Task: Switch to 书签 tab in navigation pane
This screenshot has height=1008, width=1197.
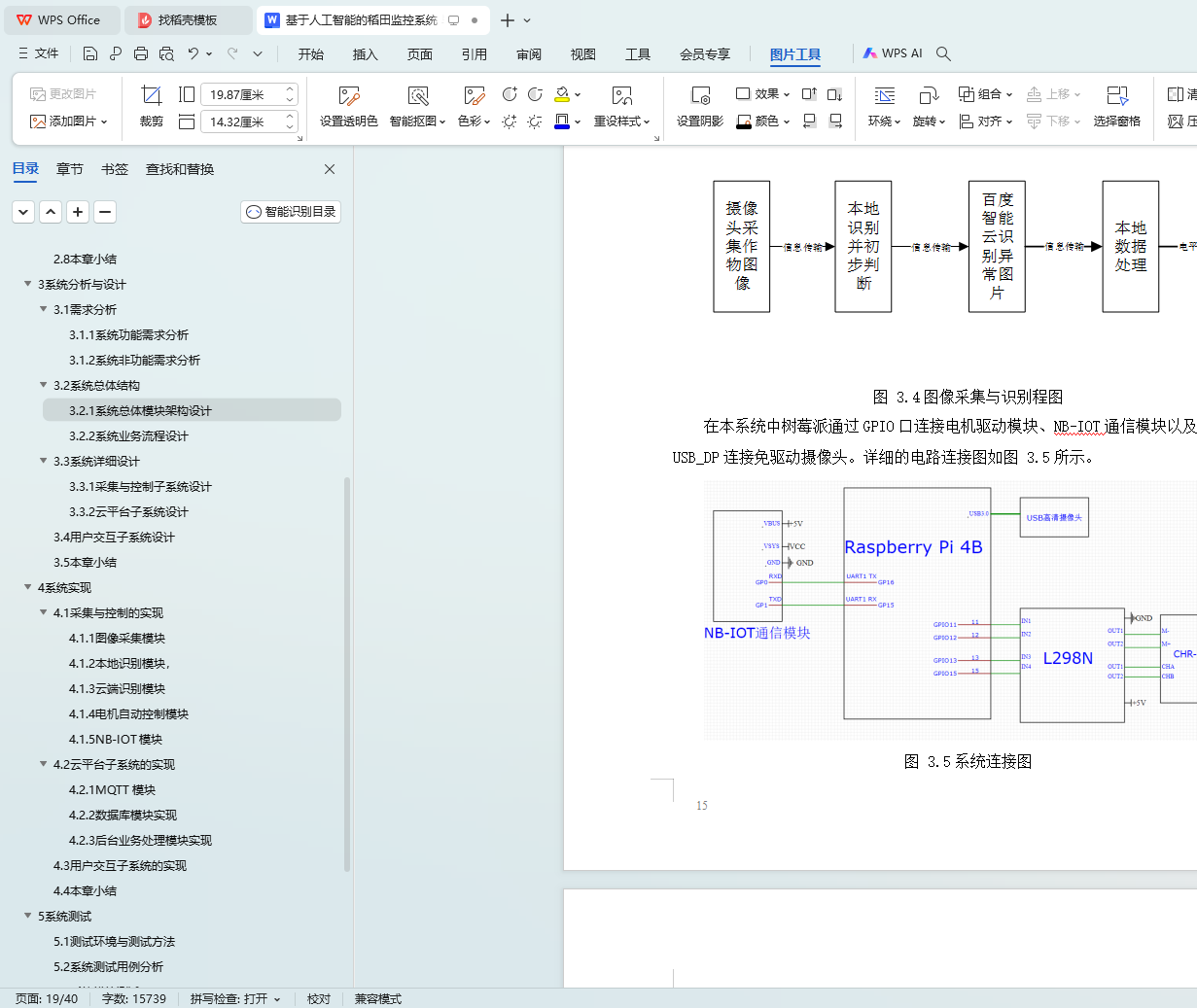Action: tap(115, 169)
